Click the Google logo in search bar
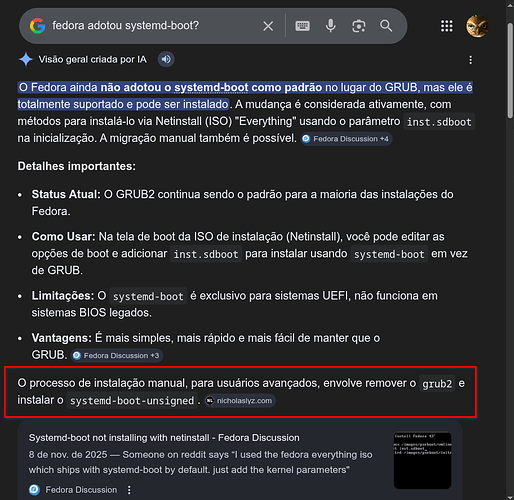The height and width of the screenshot is (500, 514). tap(37, 26)
